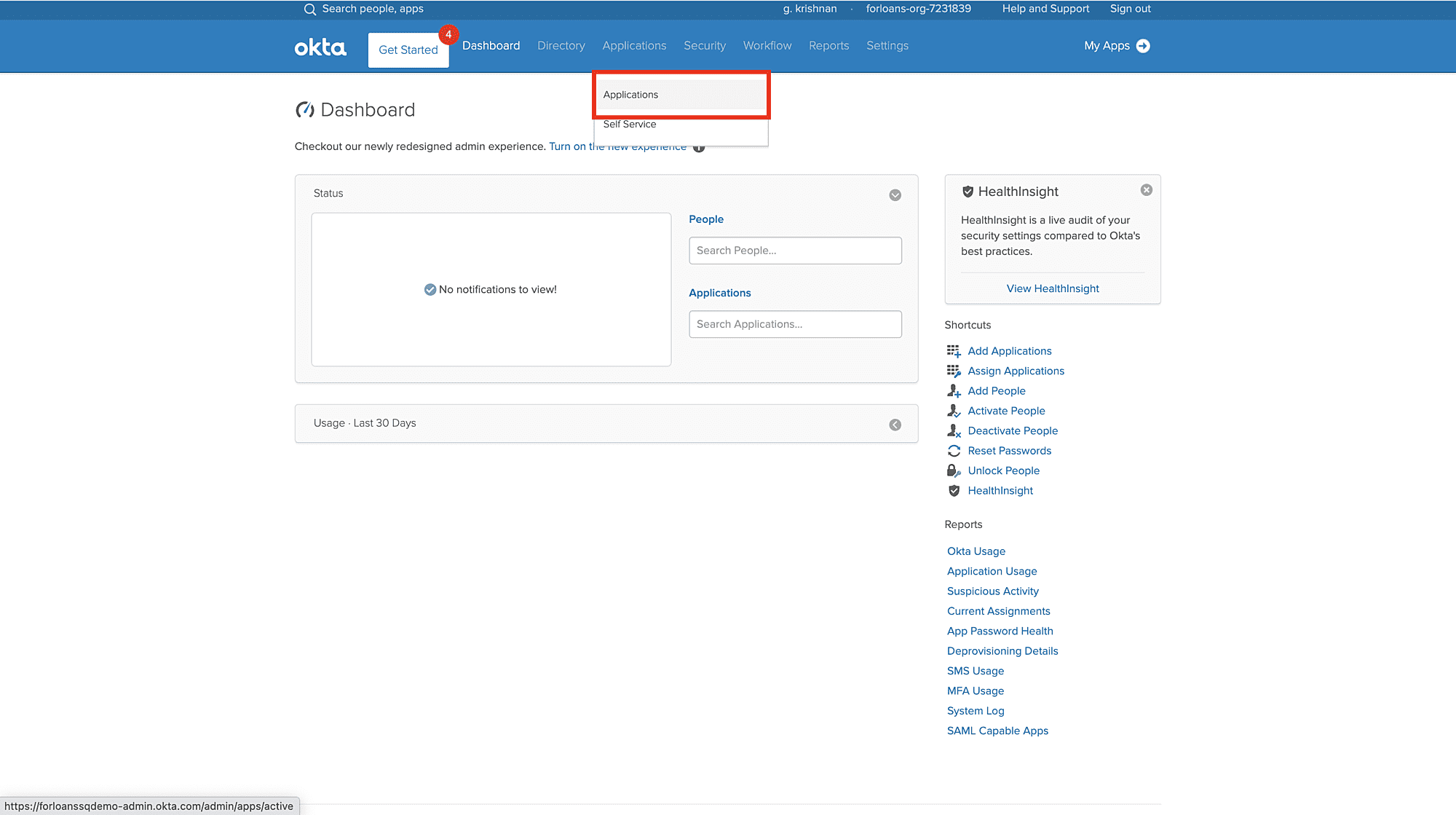
Task: Click the Okta logo
Action: [x=320, y=48]
